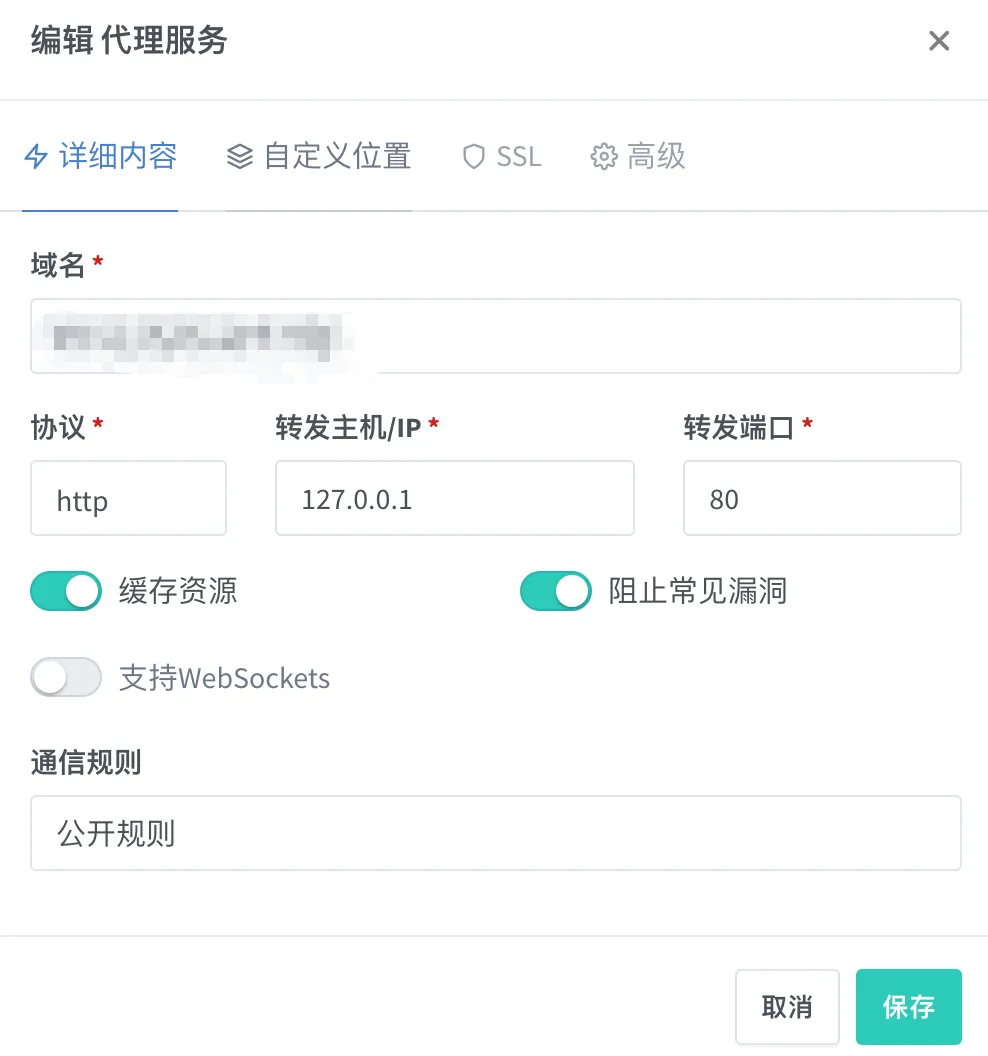Open the 协议 dropdown showing http
Viewport: 988px width, 1056px height.
point(128,498)
